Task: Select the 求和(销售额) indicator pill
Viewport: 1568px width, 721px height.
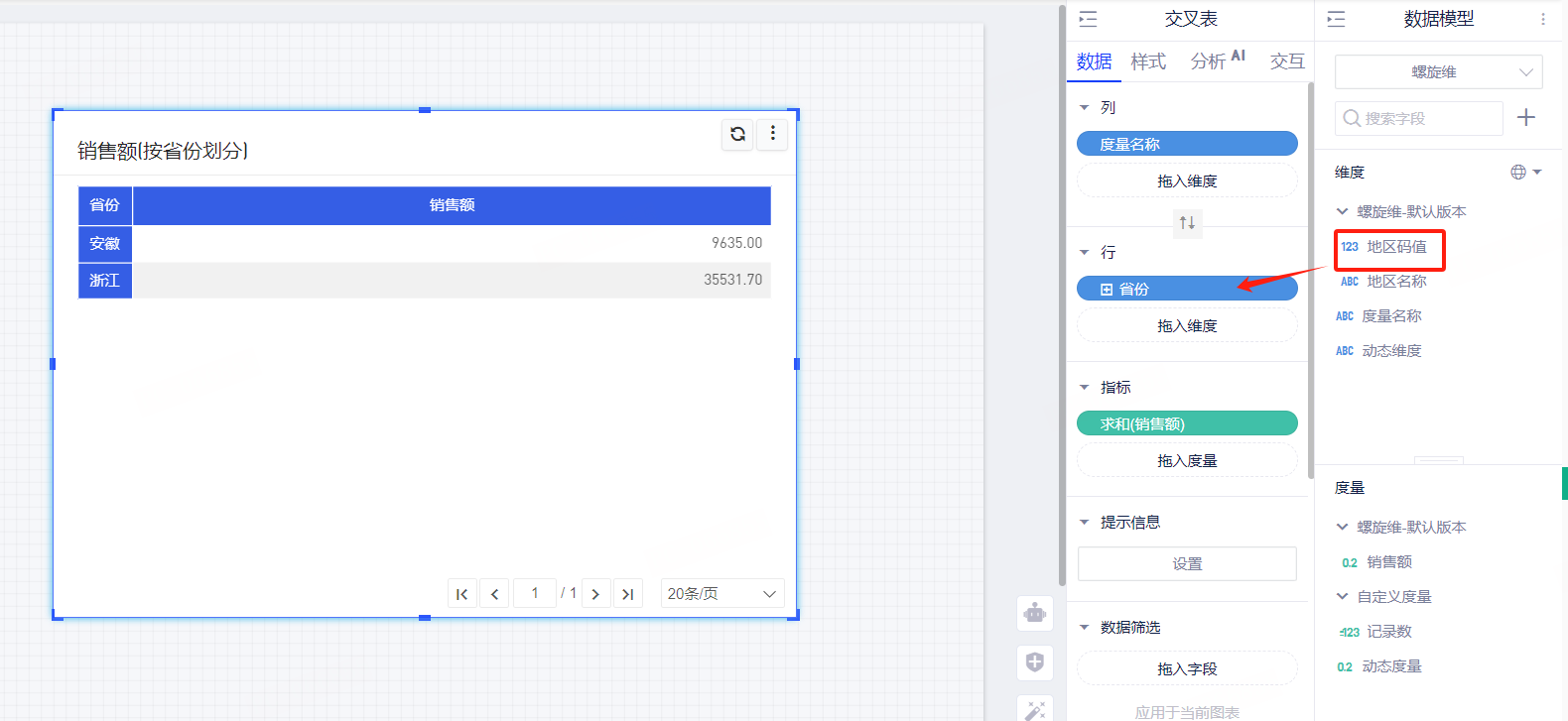Action: 1187,423
